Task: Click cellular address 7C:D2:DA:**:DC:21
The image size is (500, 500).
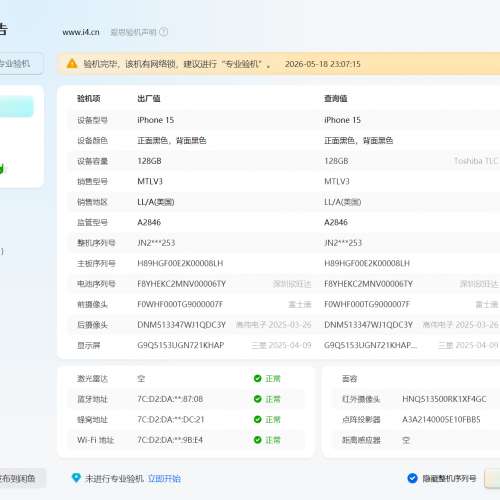Action: (x=171, y=419)
